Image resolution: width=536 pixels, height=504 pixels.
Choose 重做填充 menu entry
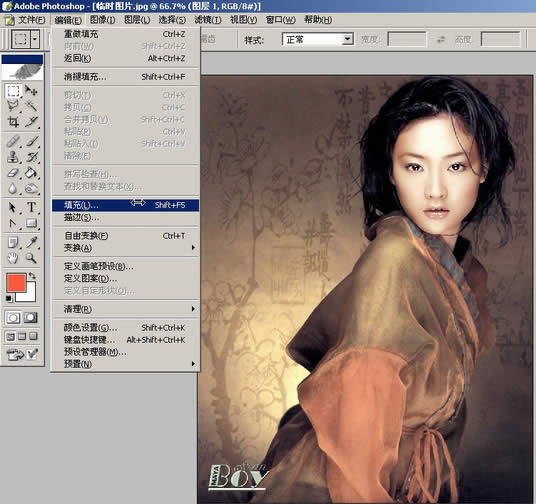pyautogui.click(x=125, y=34)
